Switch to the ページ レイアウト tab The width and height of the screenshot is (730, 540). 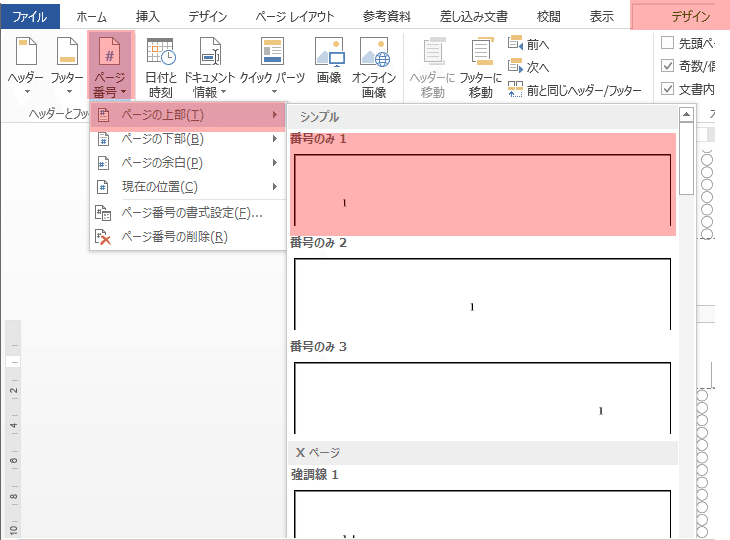[295, 17]
